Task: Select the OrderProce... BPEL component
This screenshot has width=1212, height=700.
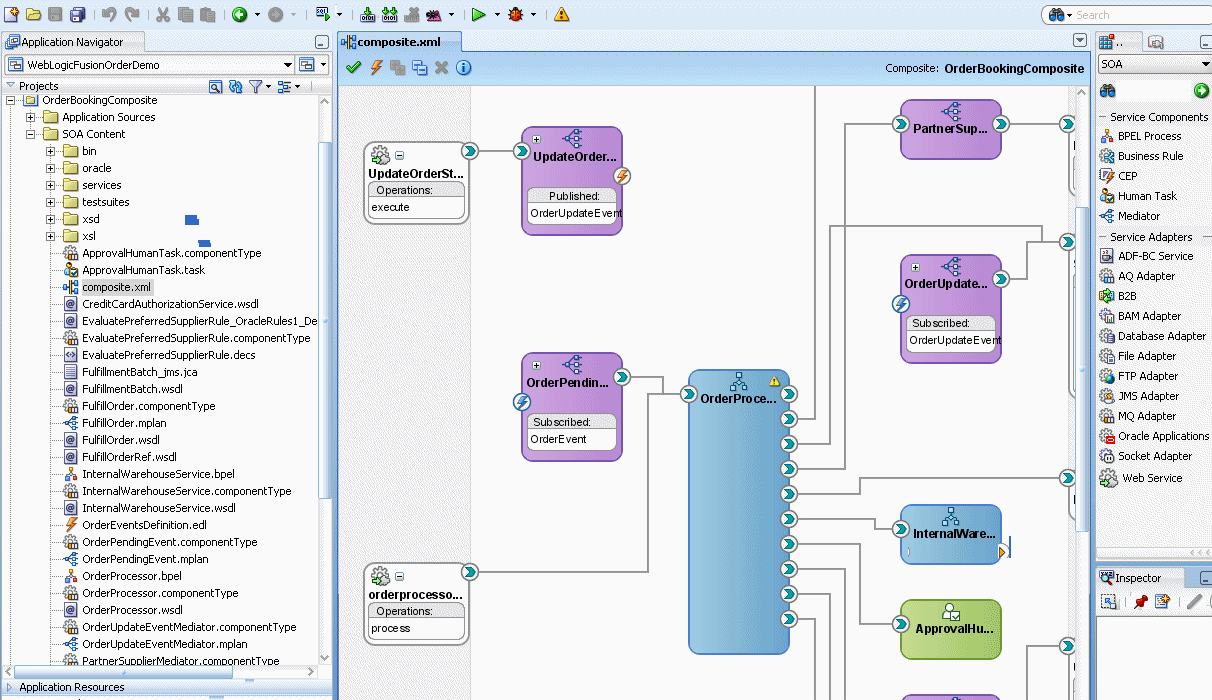Action: pos(738,512)
